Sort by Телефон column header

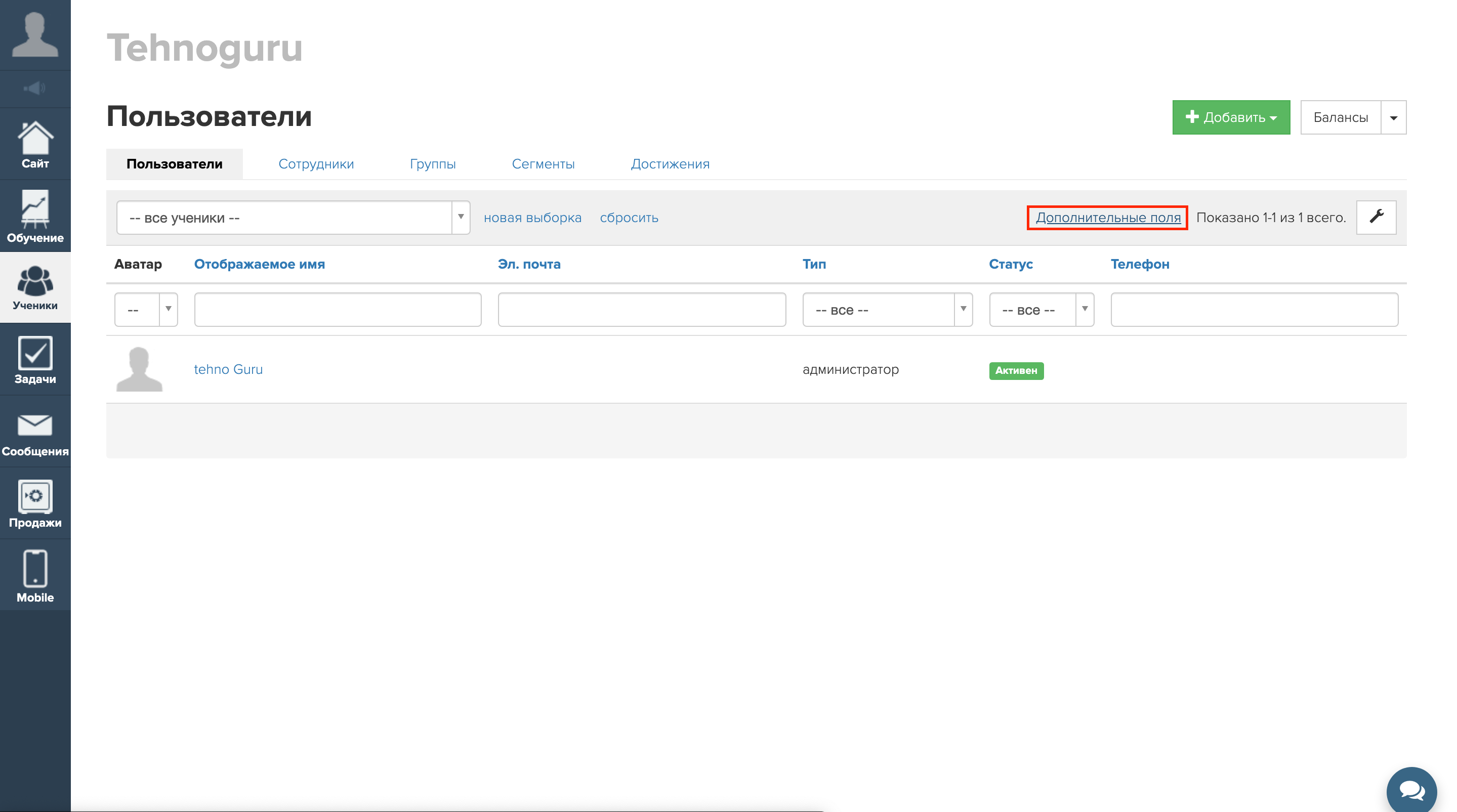pyautogui.click(x=1140, y=264)
